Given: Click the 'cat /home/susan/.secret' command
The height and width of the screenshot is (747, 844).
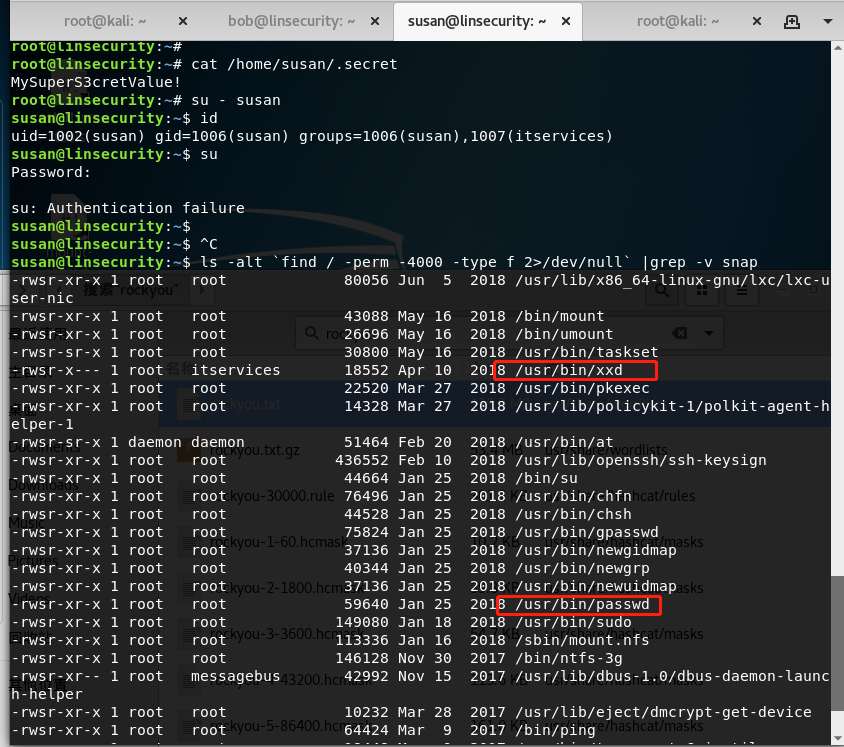Looking at the screenshot, I should [294, 64].
